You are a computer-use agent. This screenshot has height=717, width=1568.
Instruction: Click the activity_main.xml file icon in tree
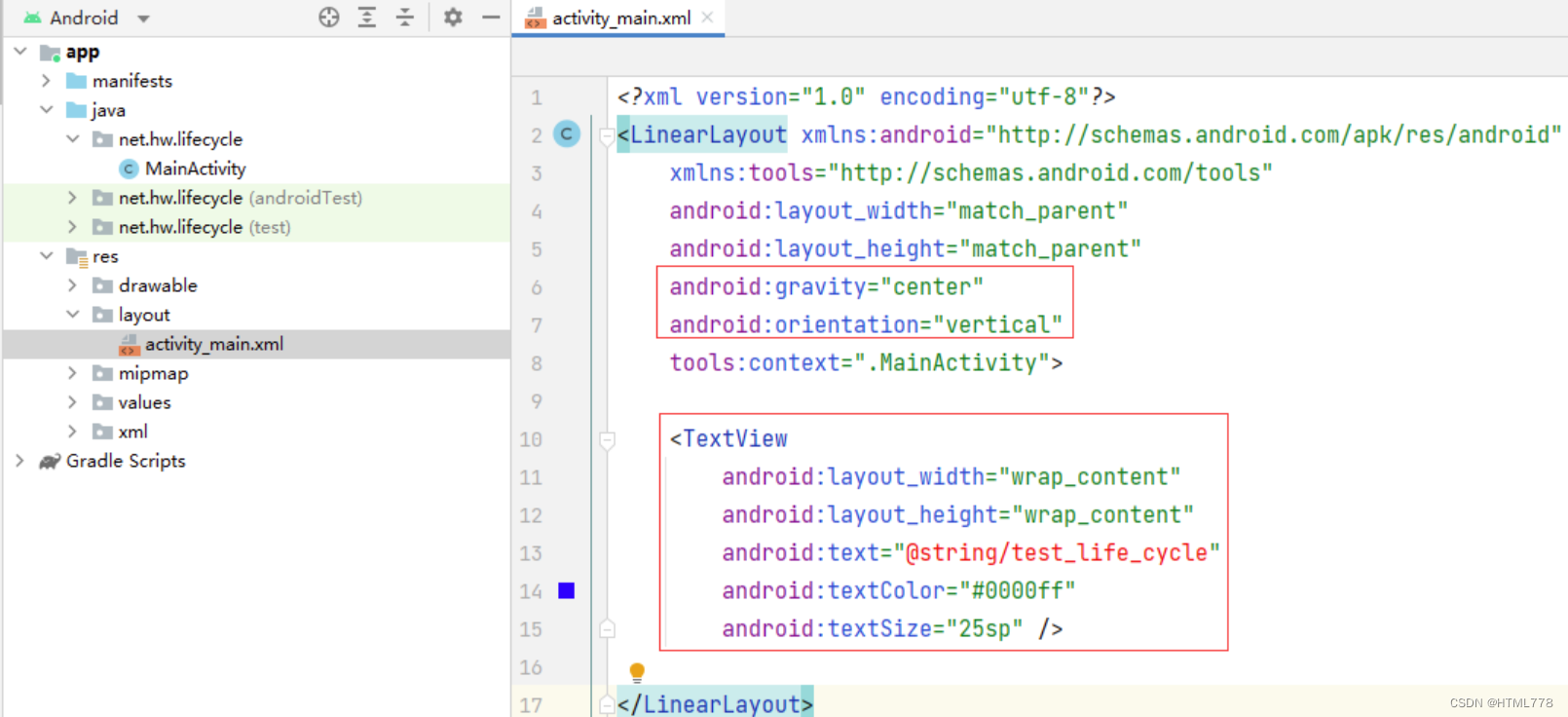(x=129, y=344)
